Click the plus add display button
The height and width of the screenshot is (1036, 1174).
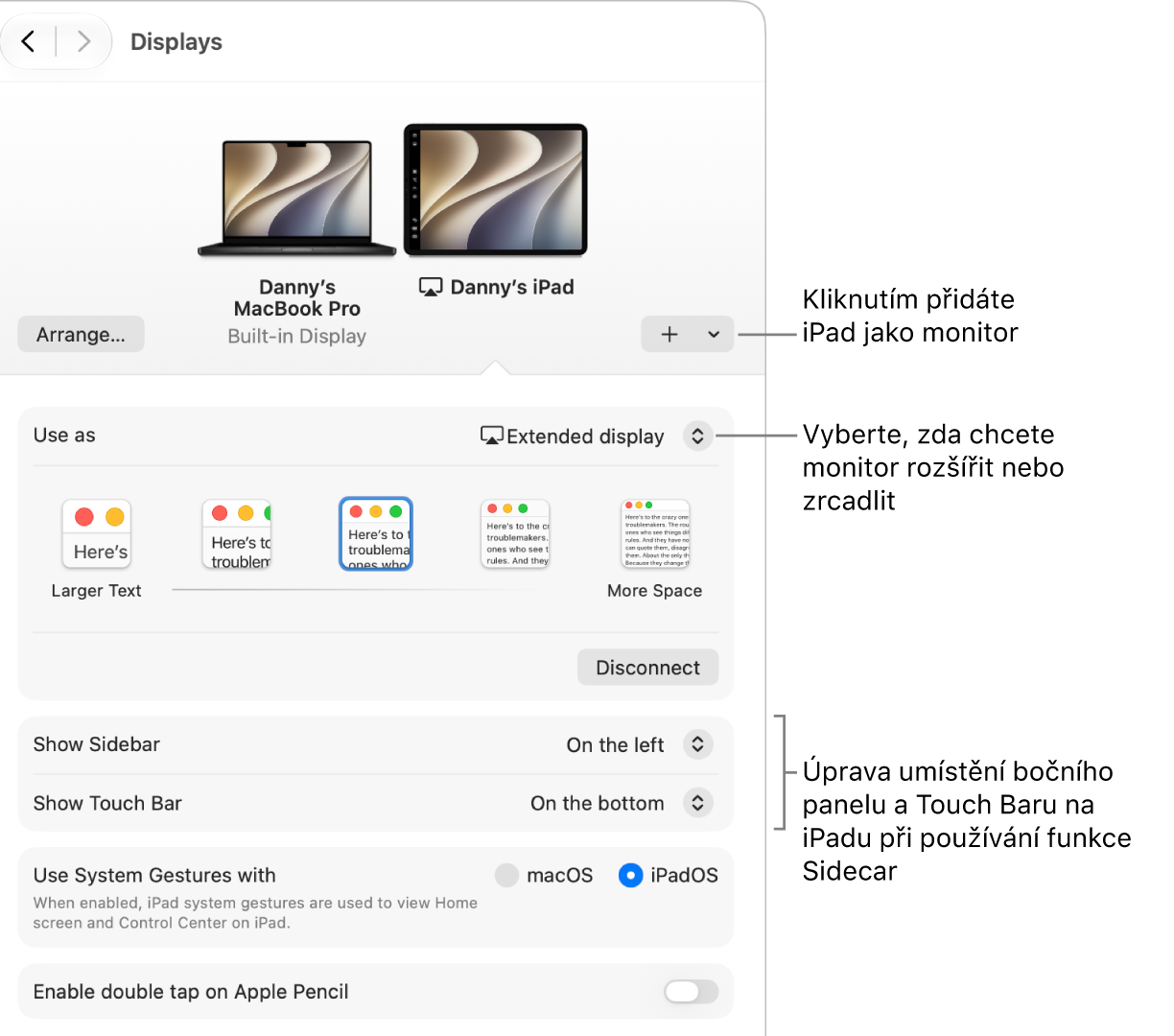(669, 334)
